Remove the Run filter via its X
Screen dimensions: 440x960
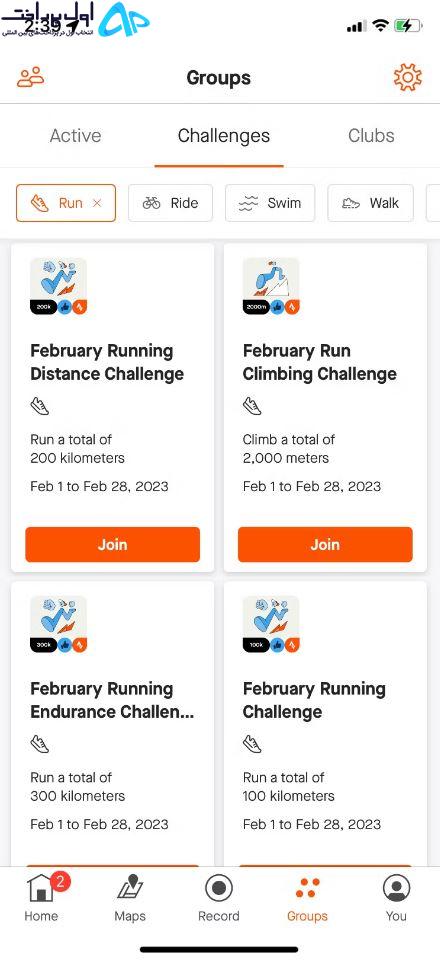coord(97,203)
